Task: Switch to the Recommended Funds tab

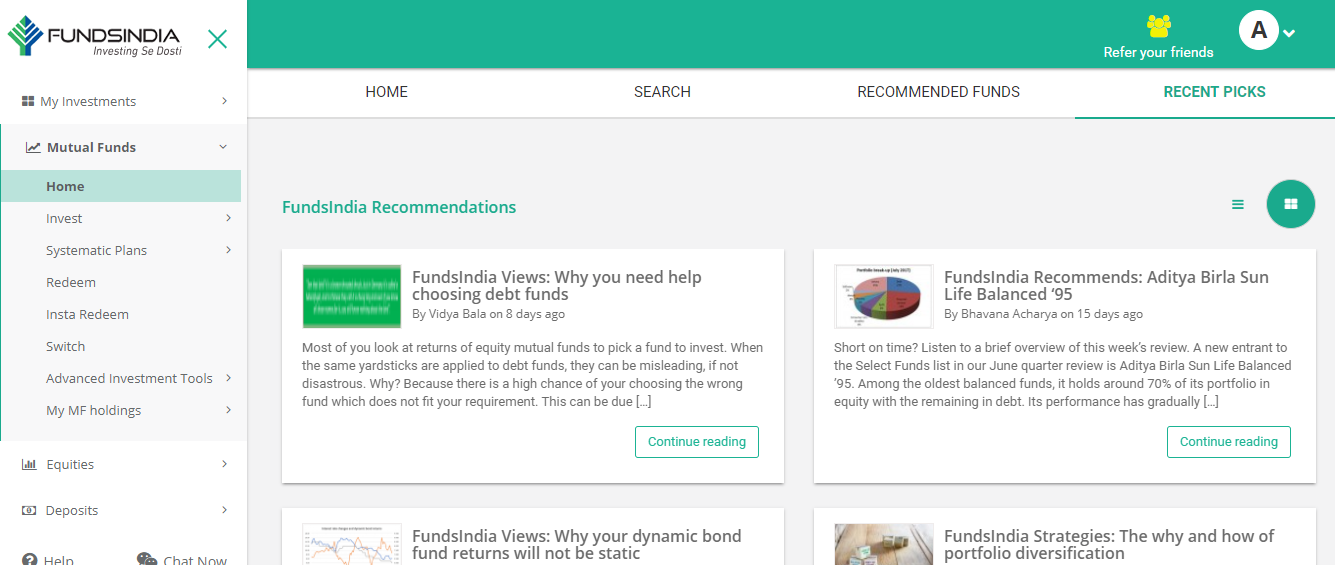Action: coord(938,92)
